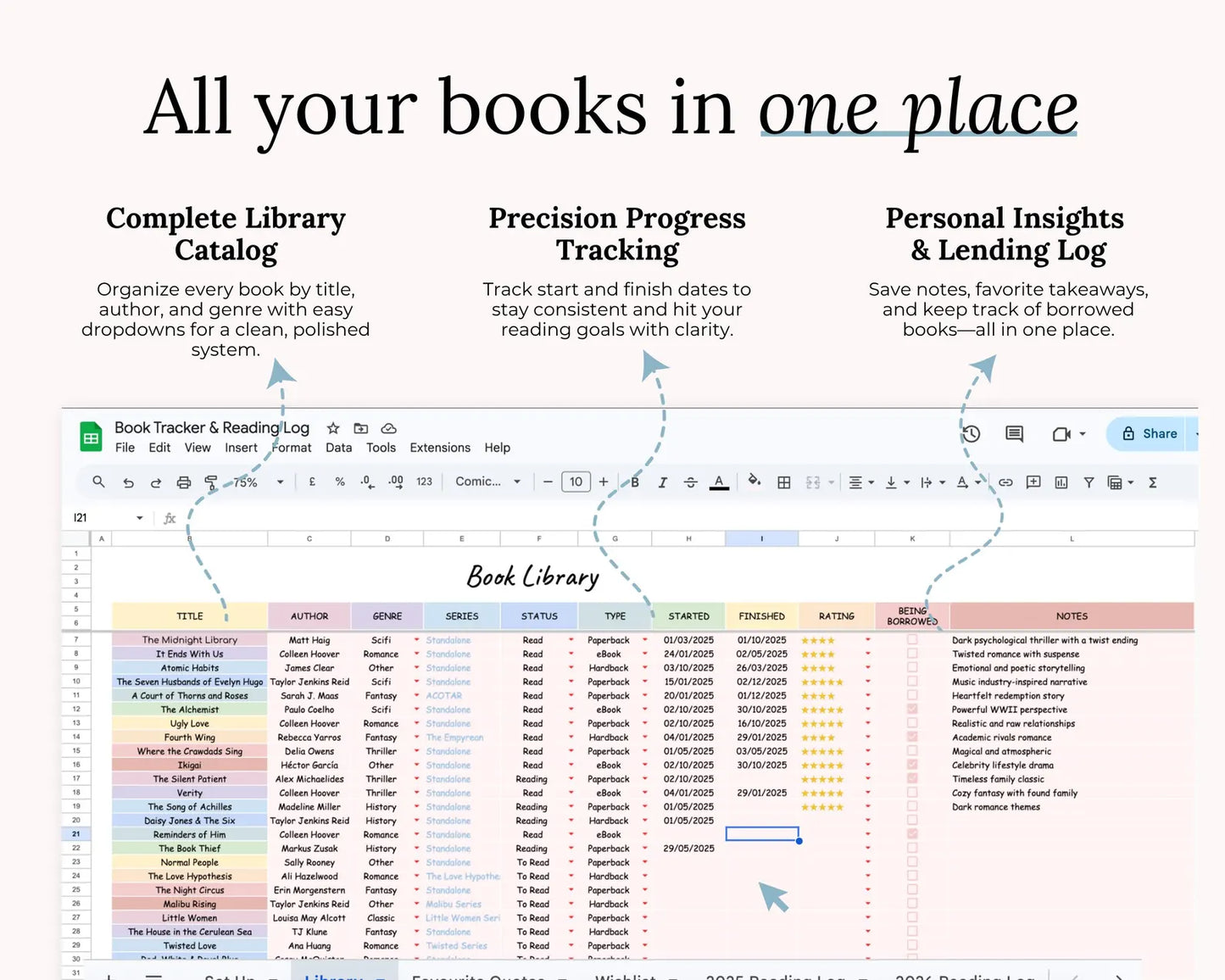This screenshot has width=1225, height=980.
Task: Open the borders tool
Action: coord(784,482)
